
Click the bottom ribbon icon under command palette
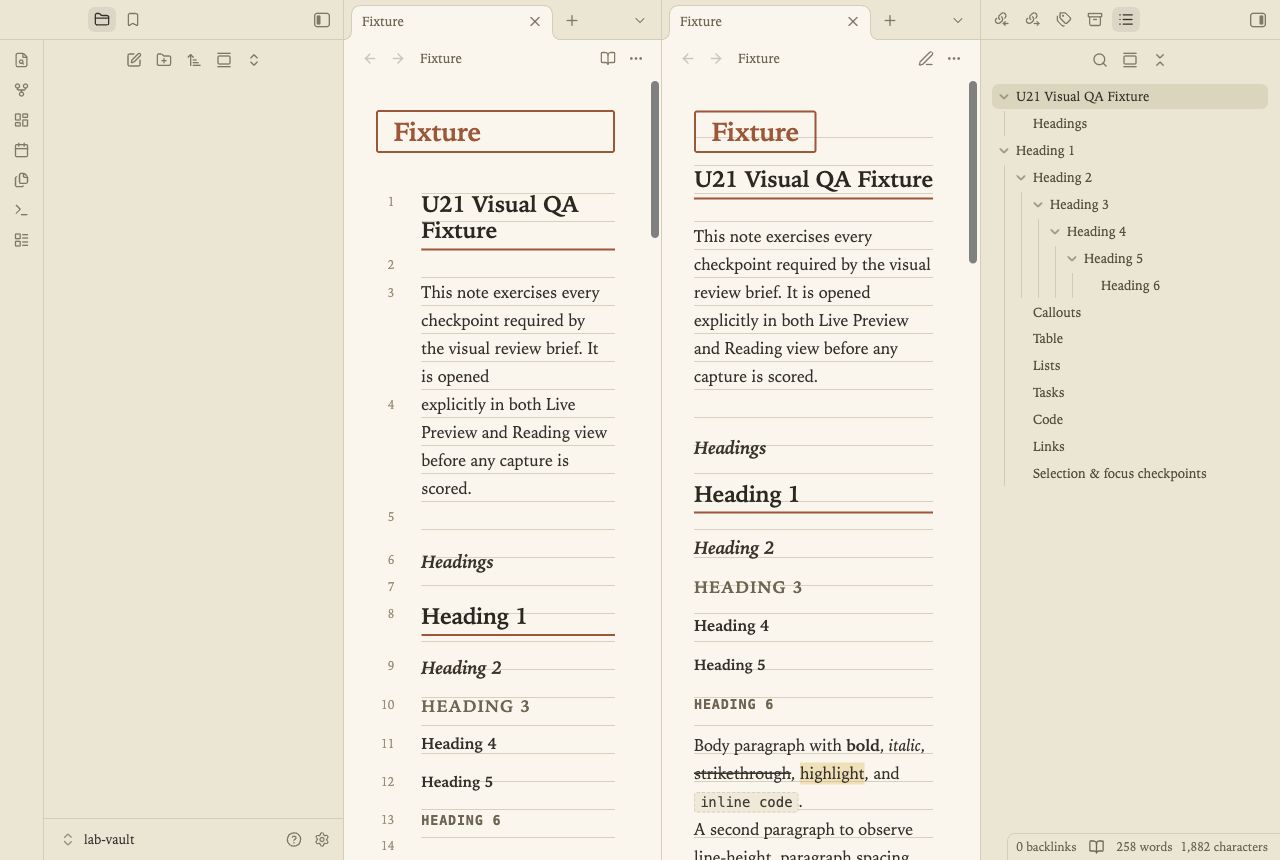pos(22,240)
